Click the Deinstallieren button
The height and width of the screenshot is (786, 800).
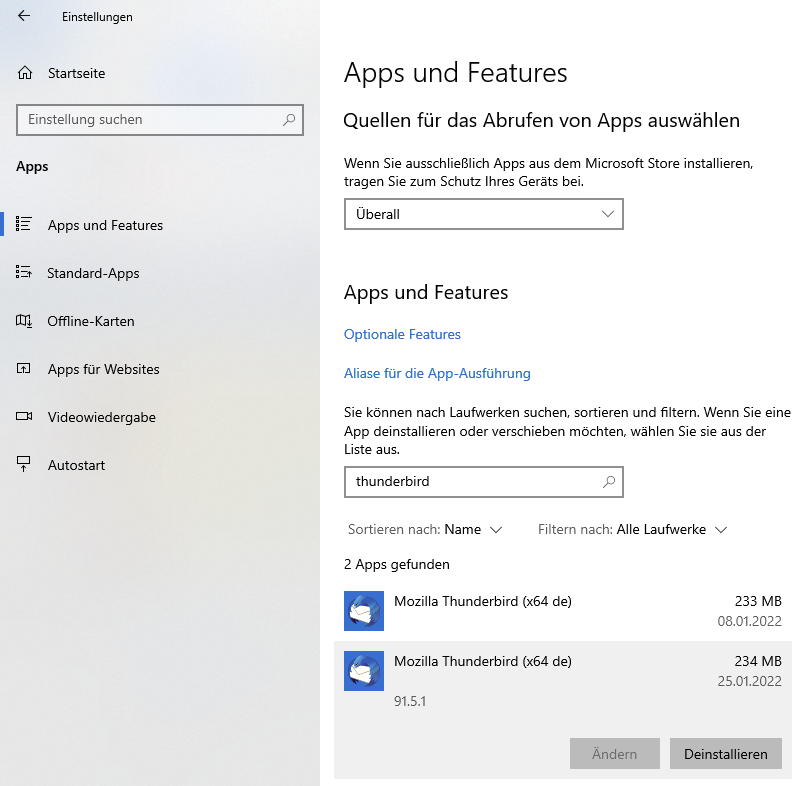[725, 753]
